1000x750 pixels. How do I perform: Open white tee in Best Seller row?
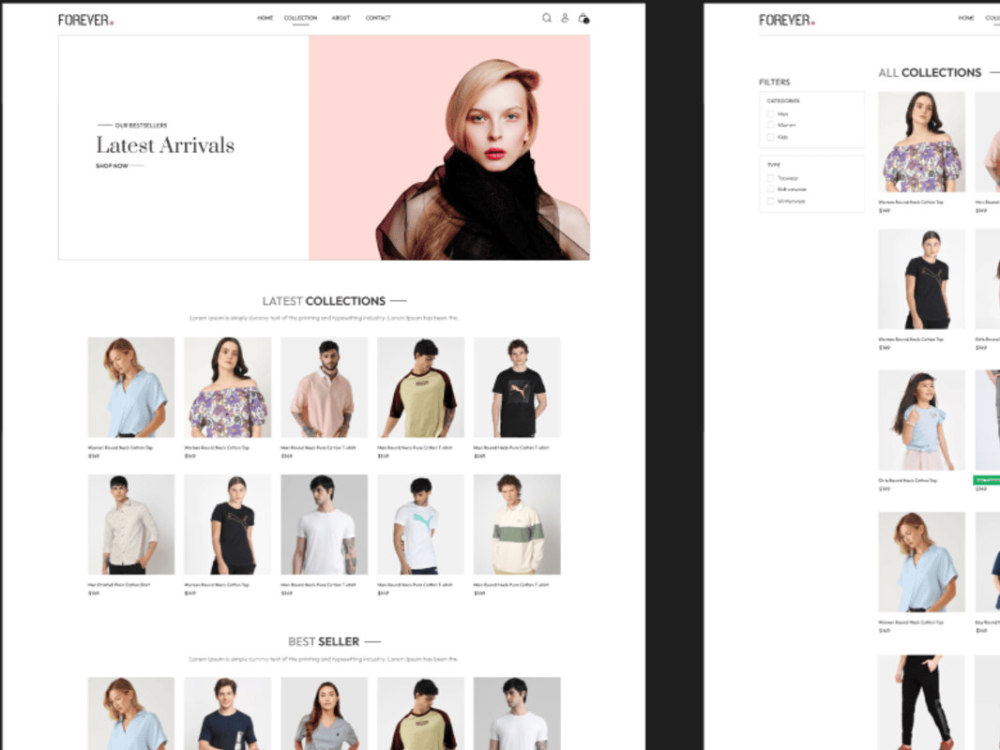[517, 713]
